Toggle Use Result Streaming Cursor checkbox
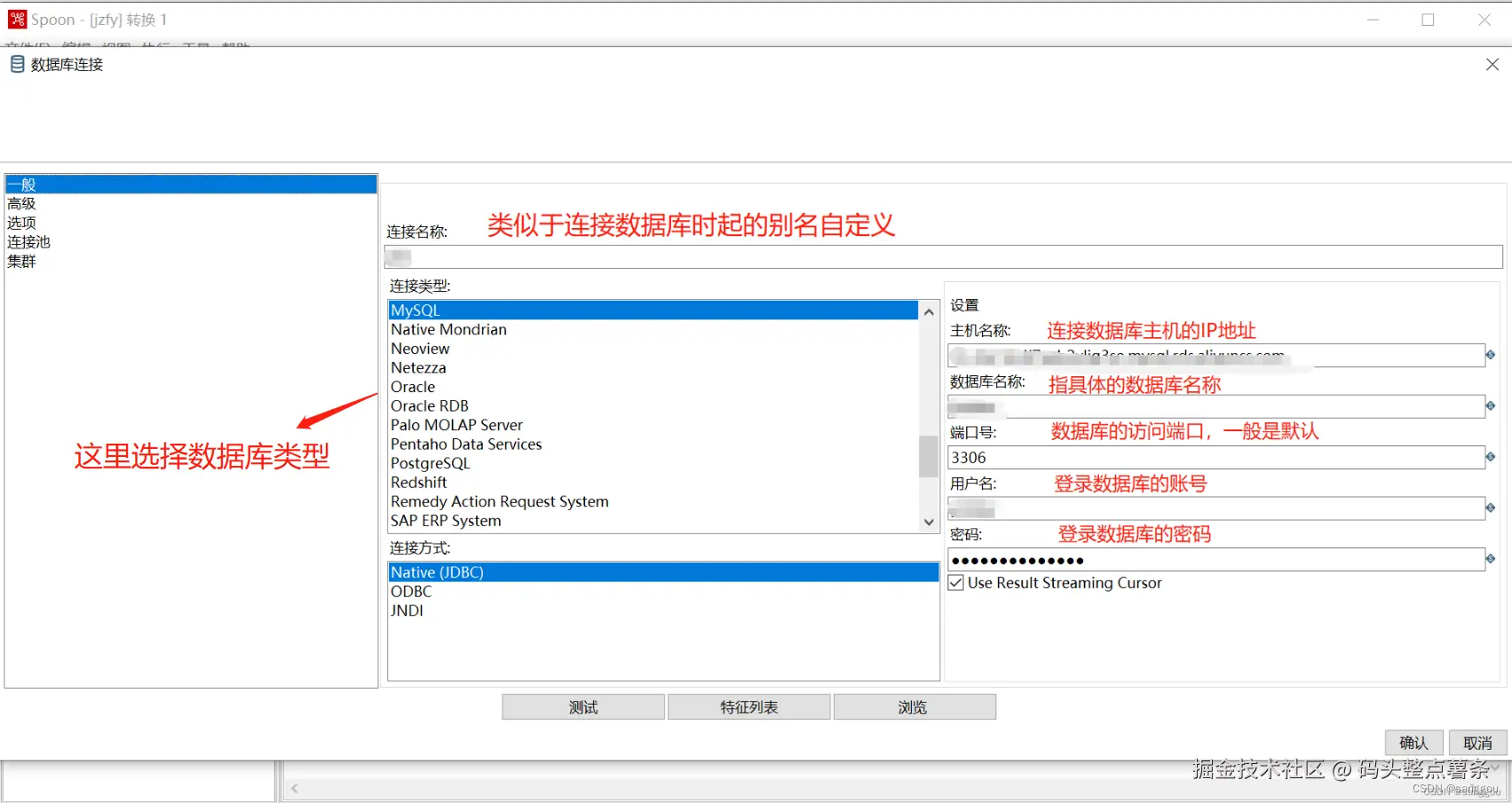The image size is (1512, 803). pyautogui.click(x=956, y=583)
